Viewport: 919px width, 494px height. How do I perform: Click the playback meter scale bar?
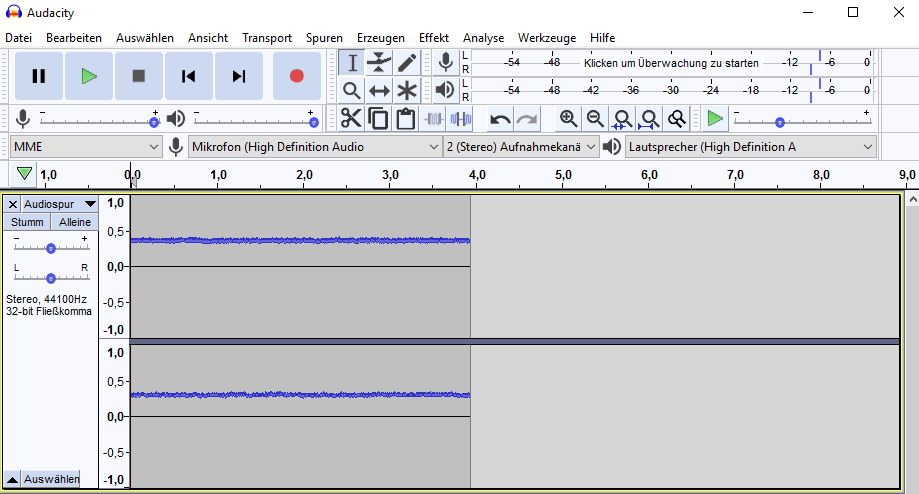click(x=671, y=90)
